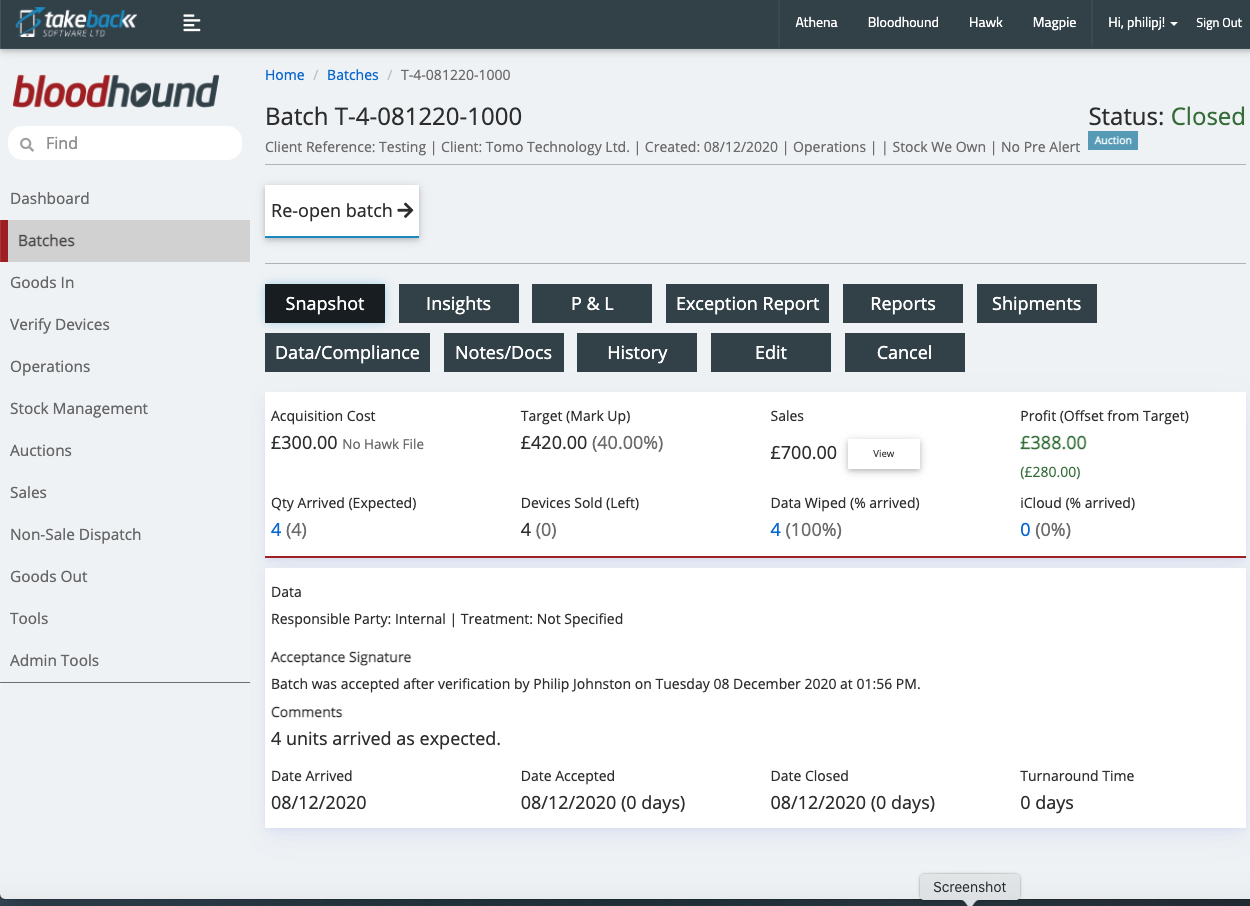Image resolution: width=1250 pixels, height=906 pixels.
Task: Open Goods Out sidebar item
Action: tap(125, 576)
